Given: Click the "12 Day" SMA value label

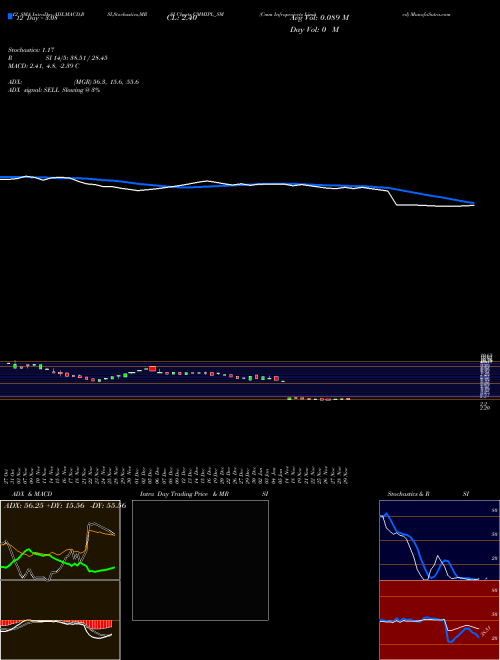Looking at the screenshot, I should tap(36, 19).
